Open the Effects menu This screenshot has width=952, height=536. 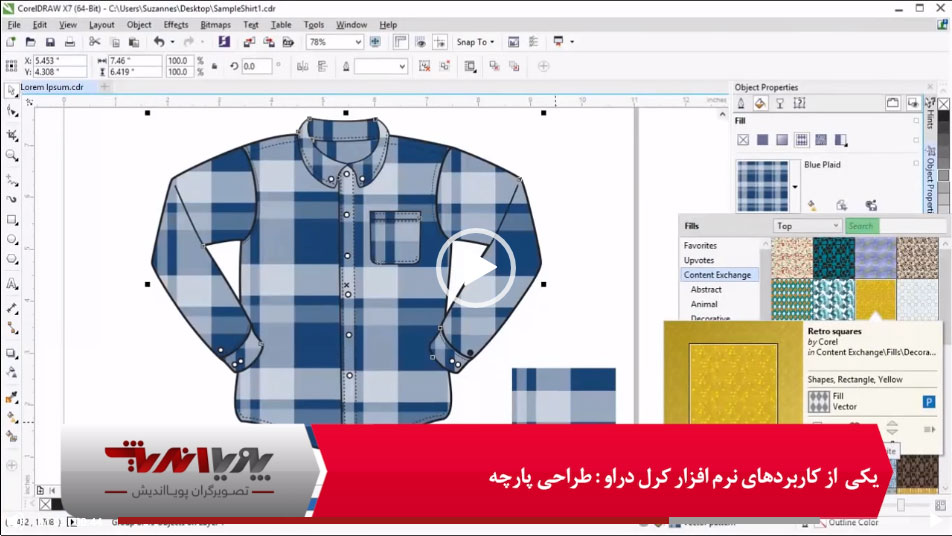pos(175,25)
